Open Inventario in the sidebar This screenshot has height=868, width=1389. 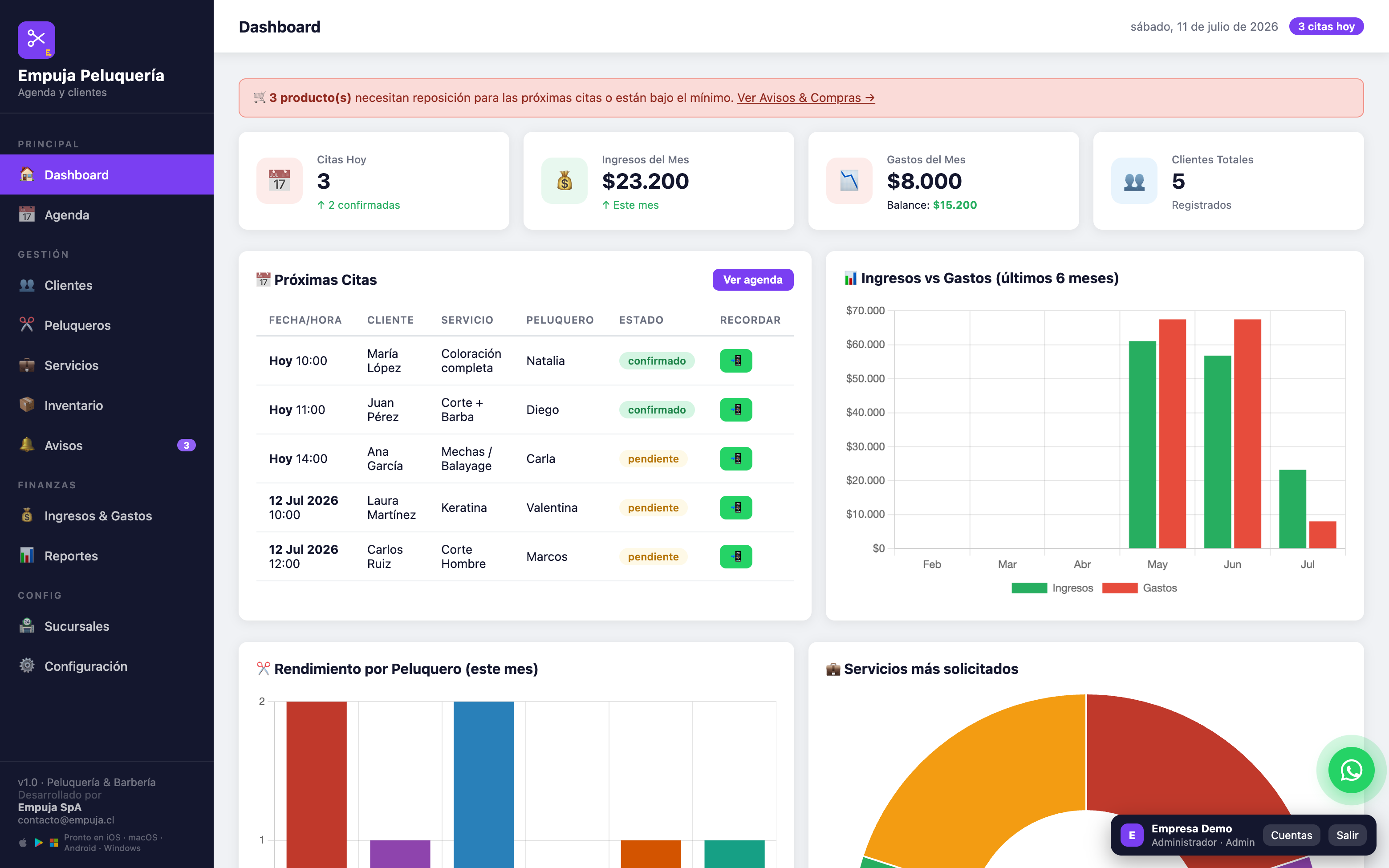(x=107, y=406)
